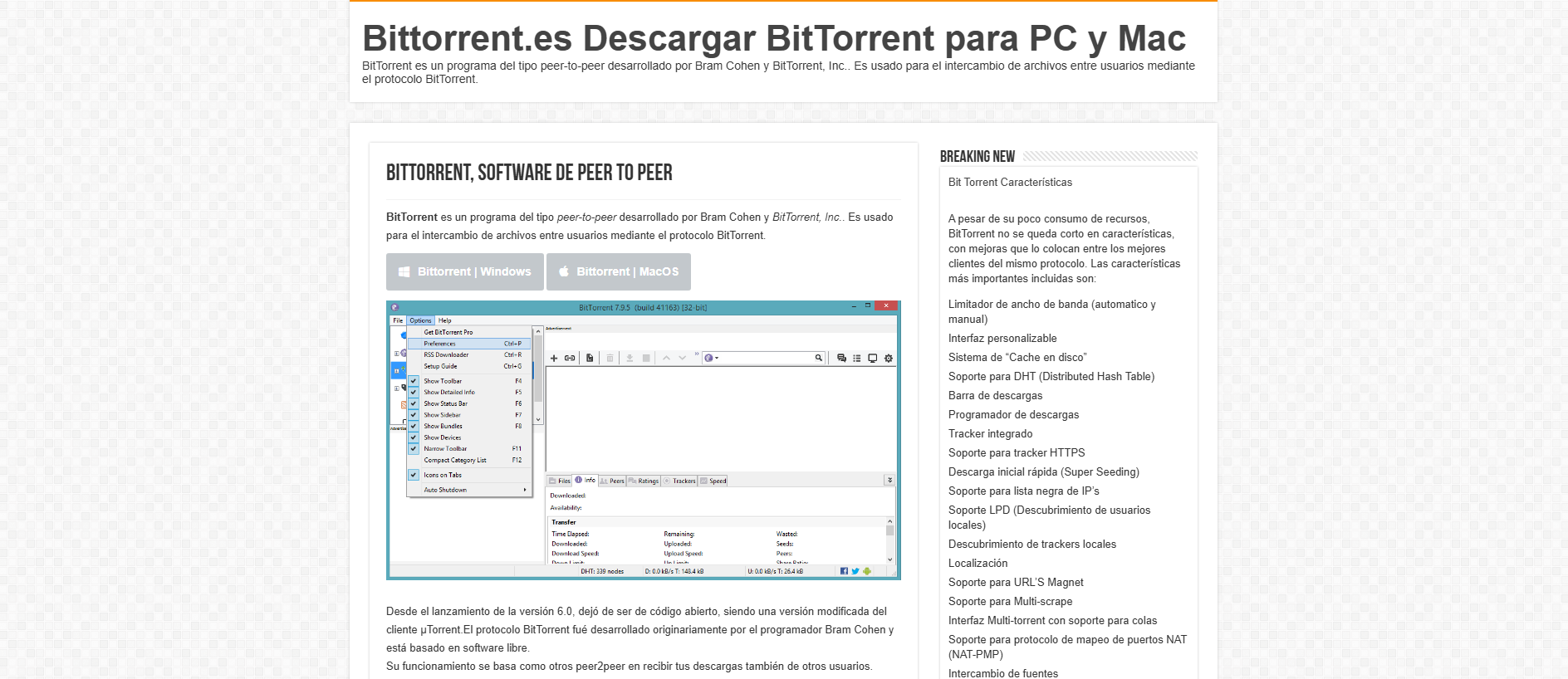
Task: Choose Get BitTorrent Pro menu entry
Action: pos(469,332)
